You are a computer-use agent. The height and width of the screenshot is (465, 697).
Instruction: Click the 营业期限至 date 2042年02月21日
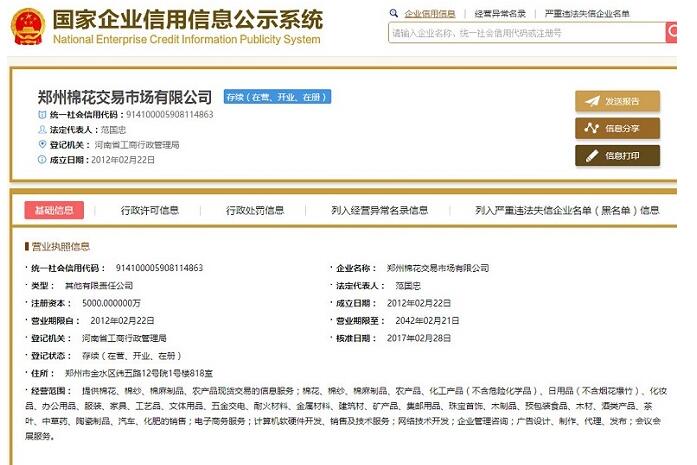[x=427, y=321]
